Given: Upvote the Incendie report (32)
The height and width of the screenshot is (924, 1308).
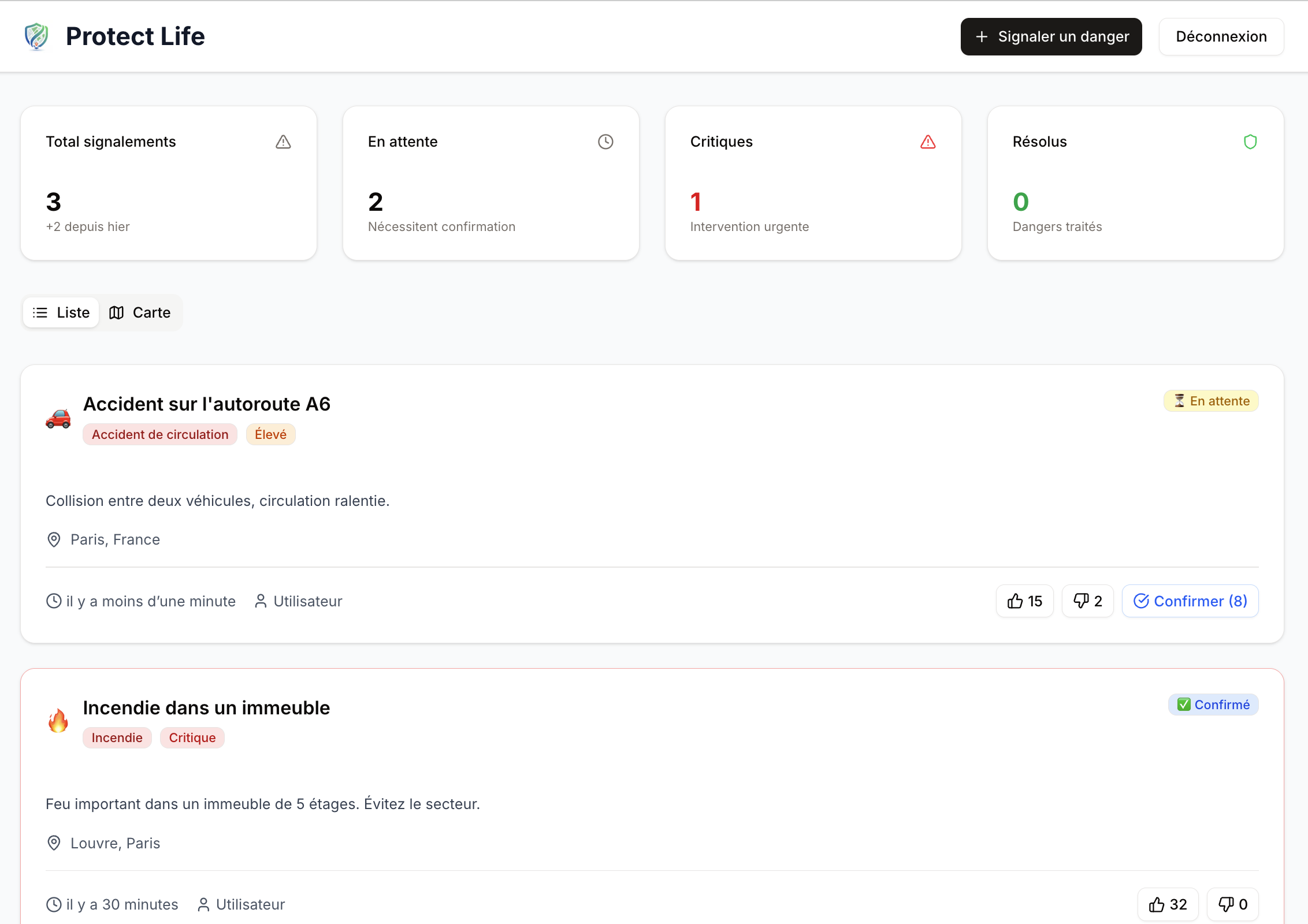Looking at the screenshot, I should coord(1168,904).
